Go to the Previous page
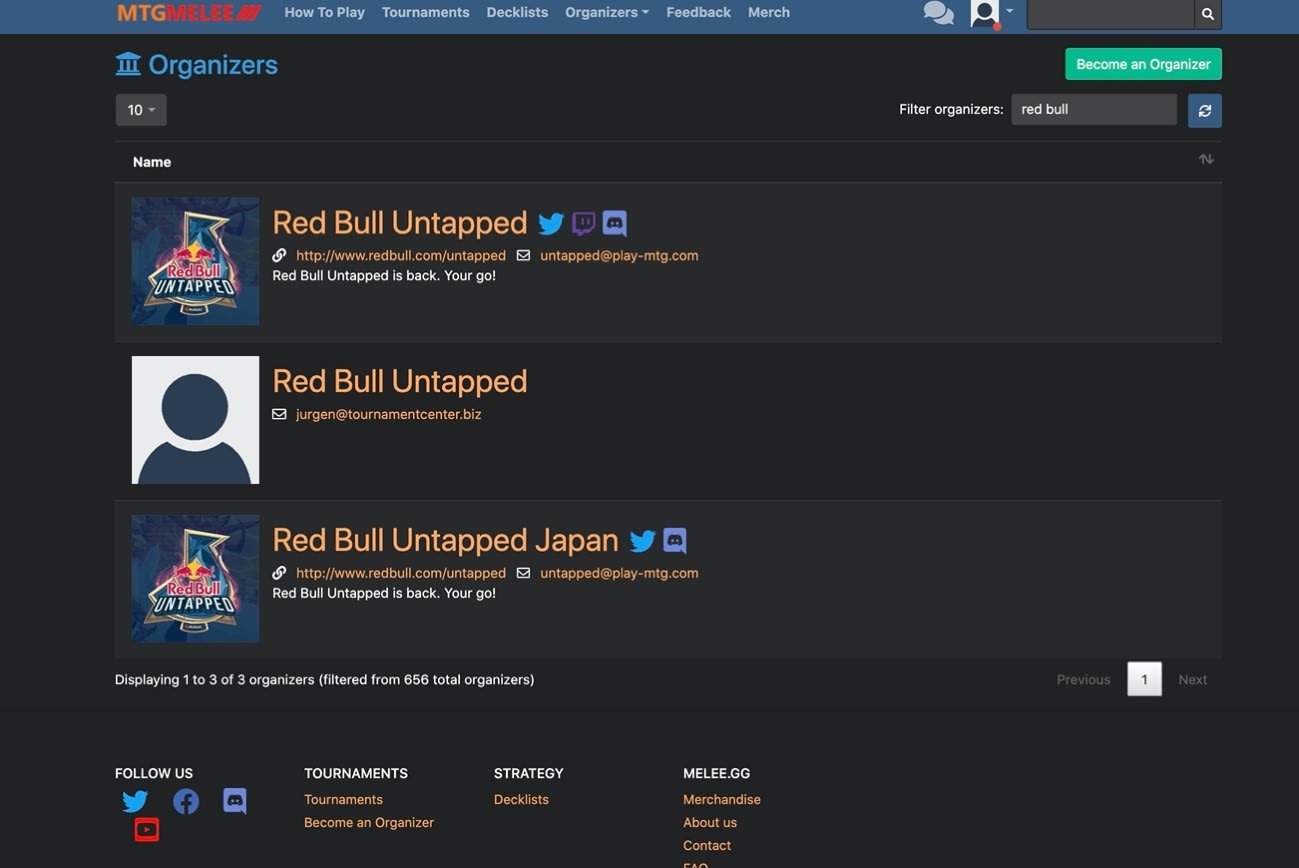The height and width of the screenshot is (868, 1299). (1083, 680)
